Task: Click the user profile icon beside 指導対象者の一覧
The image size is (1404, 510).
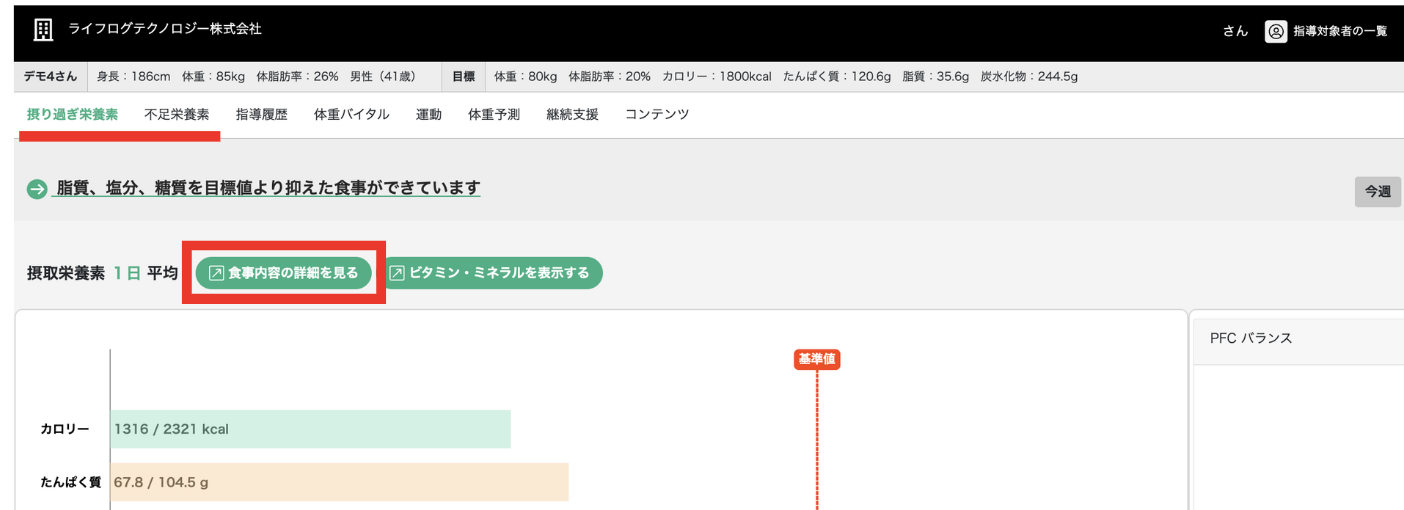Action: [x=1276, y=31]
